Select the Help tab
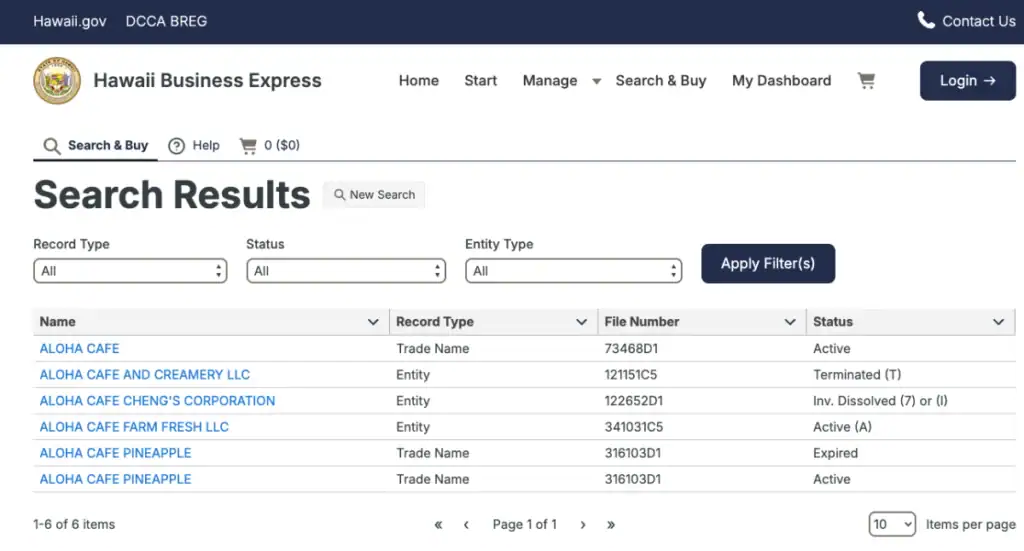The width and height of the screenshot is (1024, 551). point(194,146)
